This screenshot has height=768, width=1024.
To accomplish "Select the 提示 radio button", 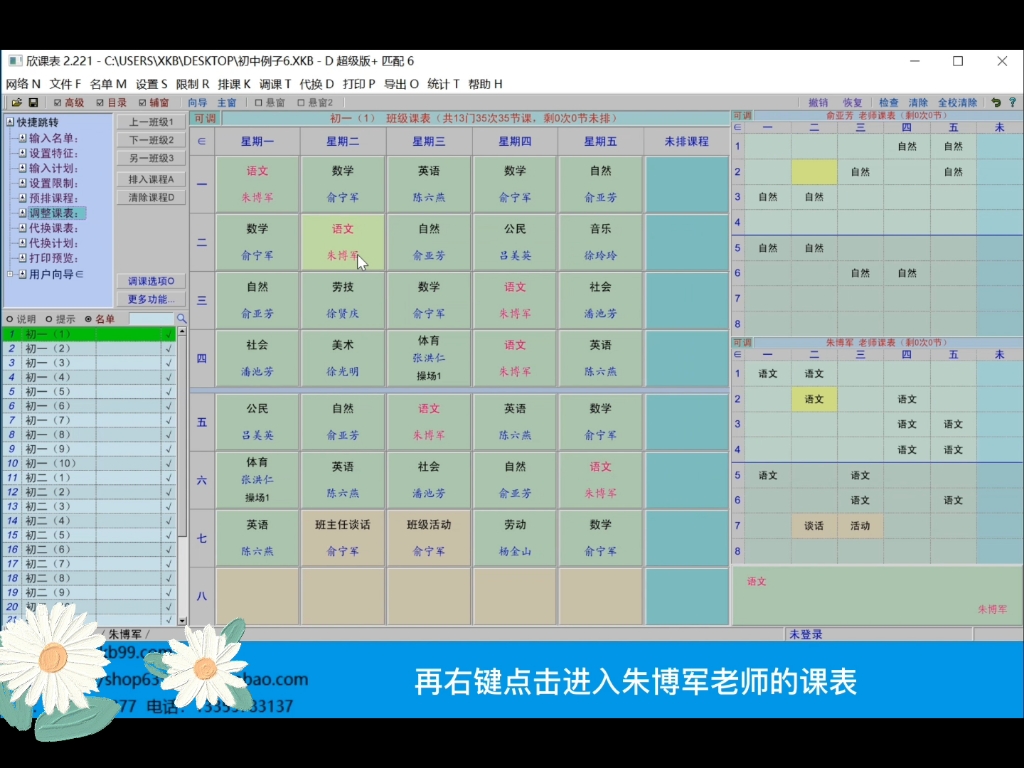I will click(x=47, y=318).
